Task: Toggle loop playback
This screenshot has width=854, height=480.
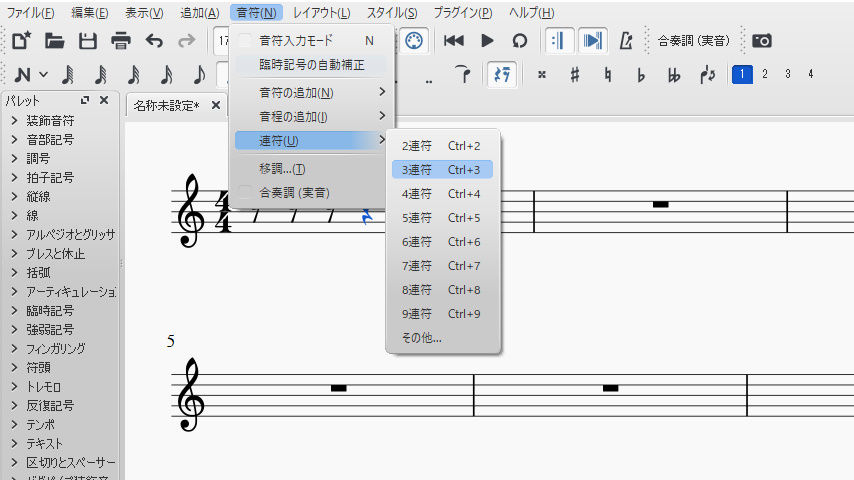Action: coord(520,41)
